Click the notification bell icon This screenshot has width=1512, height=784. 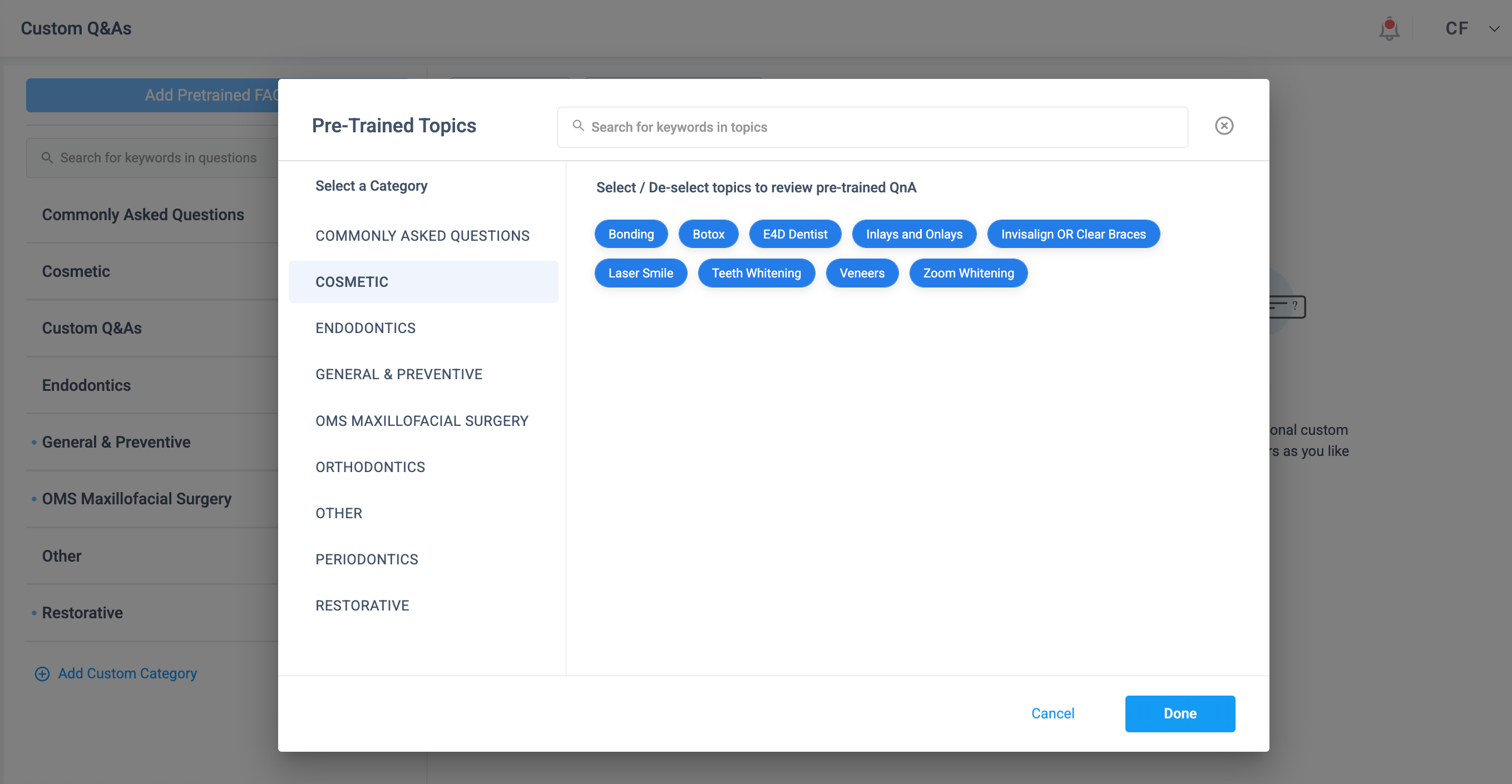1389,29
